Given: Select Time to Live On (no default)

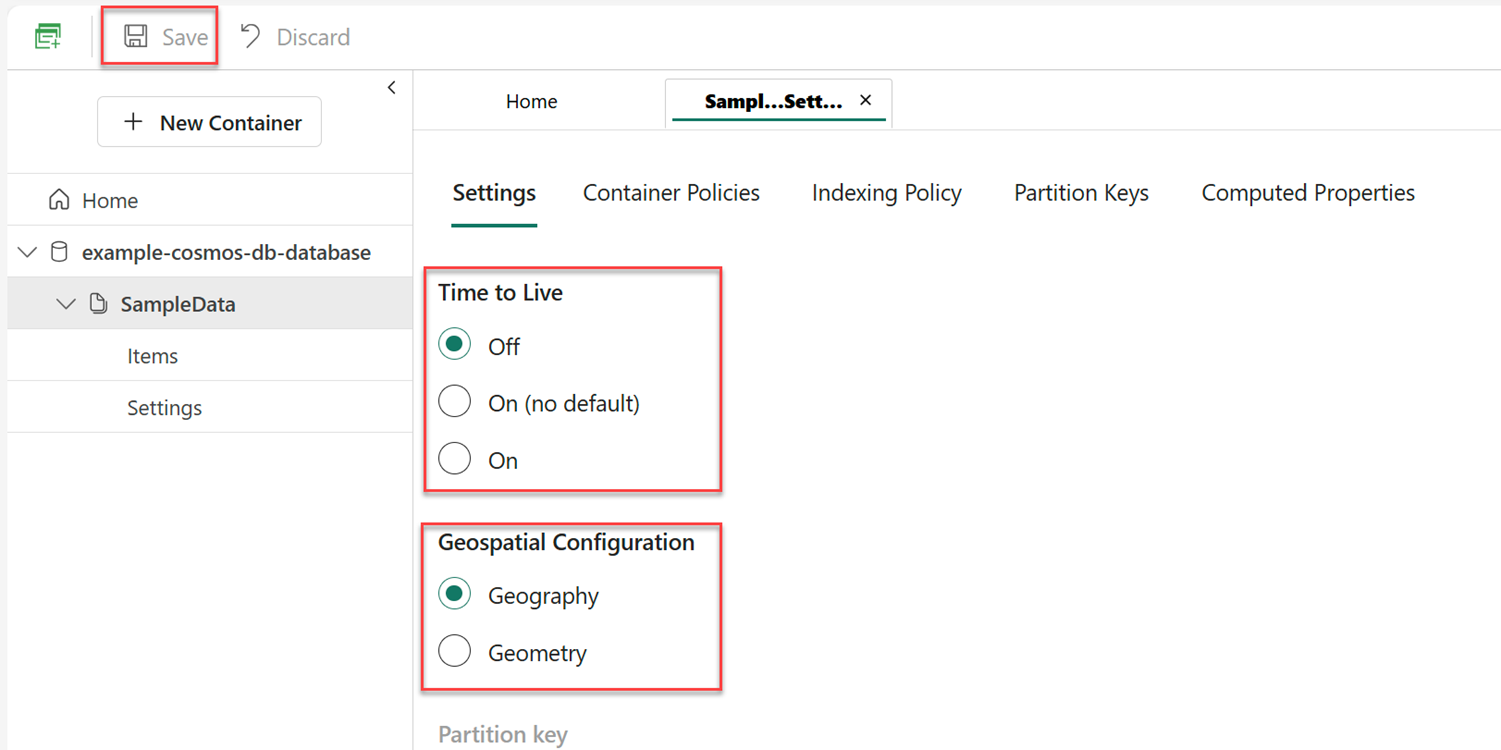Looking at the screenshot, I should (455, 402).
